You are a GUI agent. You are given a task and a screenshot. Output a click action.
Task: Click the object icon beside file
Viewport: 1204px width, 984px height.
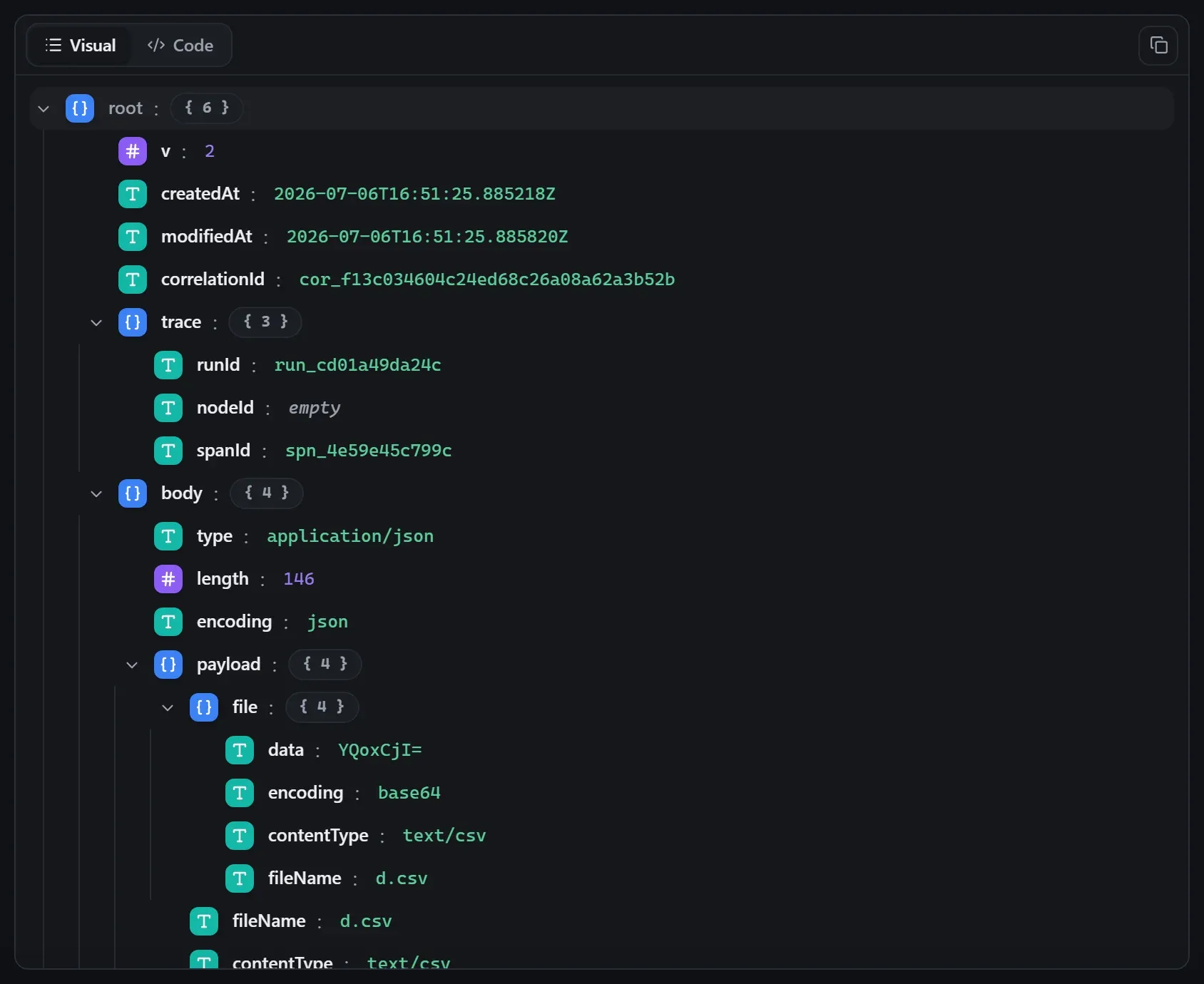click(204, 707)
